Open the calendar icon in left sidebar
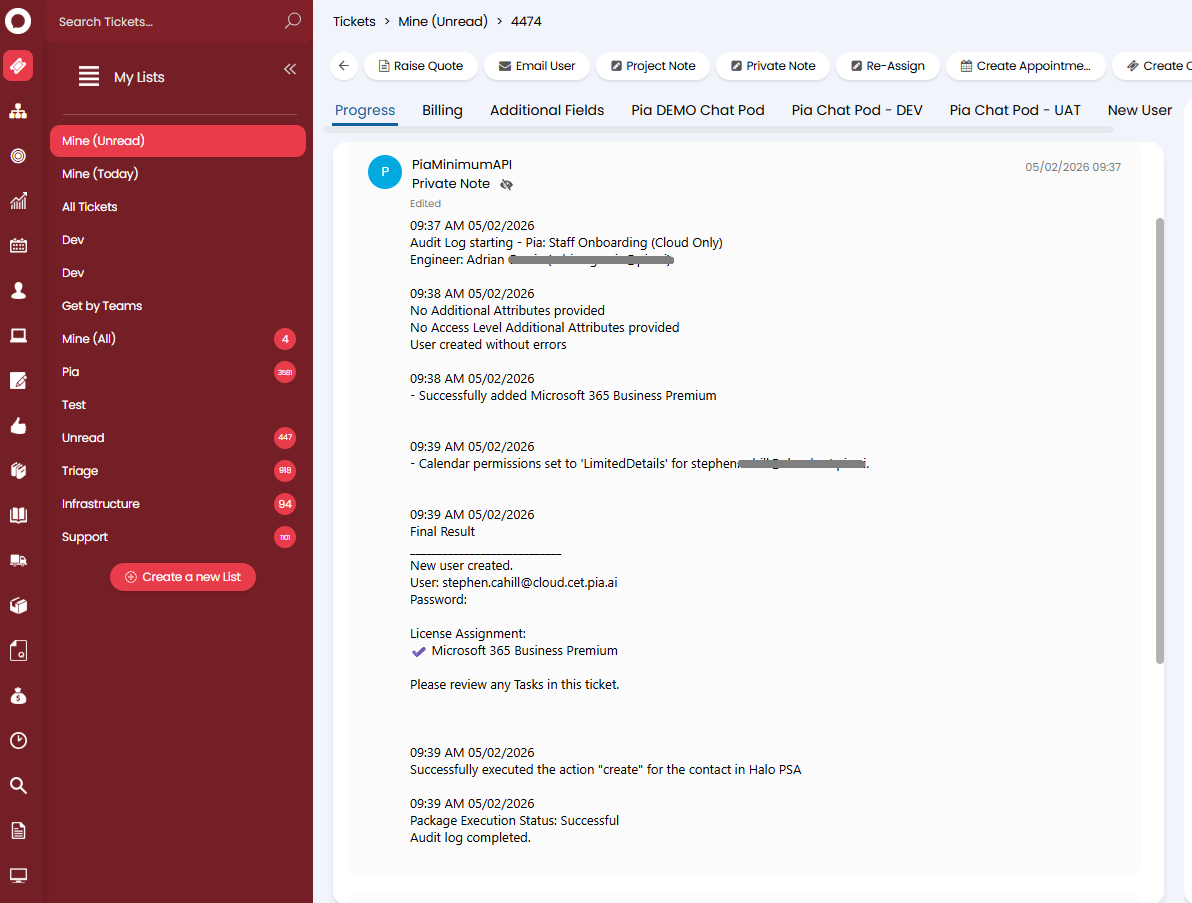 click(18, 246)
